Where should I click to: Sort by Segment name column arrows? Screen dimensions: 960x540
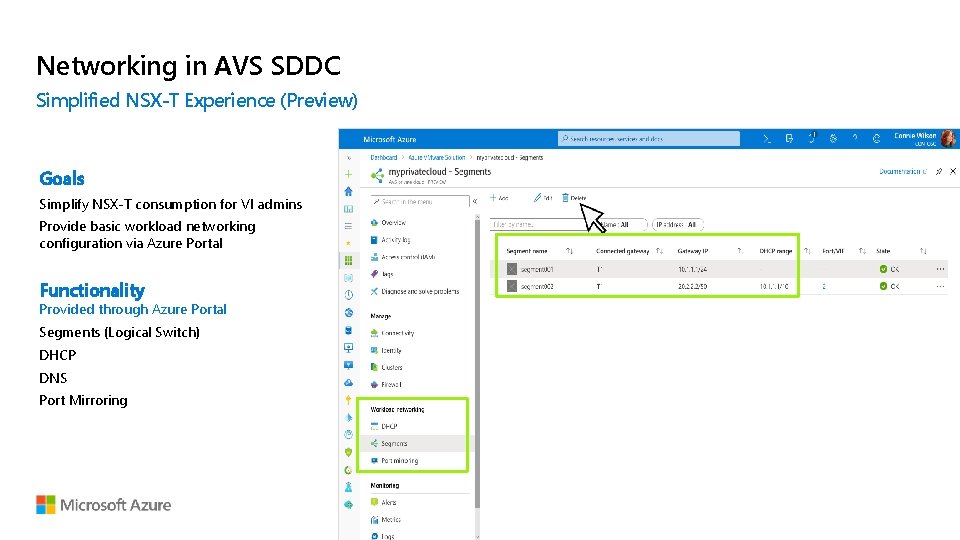point(569,251)
